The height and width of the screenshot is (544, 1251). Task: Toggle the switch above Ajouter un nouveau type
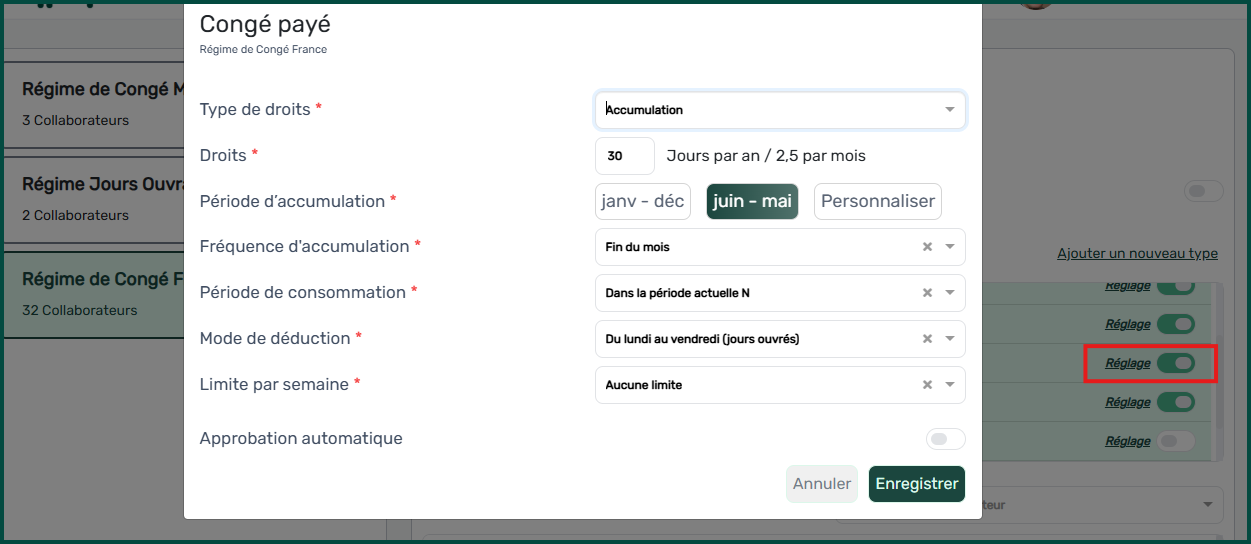(x=1203, y=191)
